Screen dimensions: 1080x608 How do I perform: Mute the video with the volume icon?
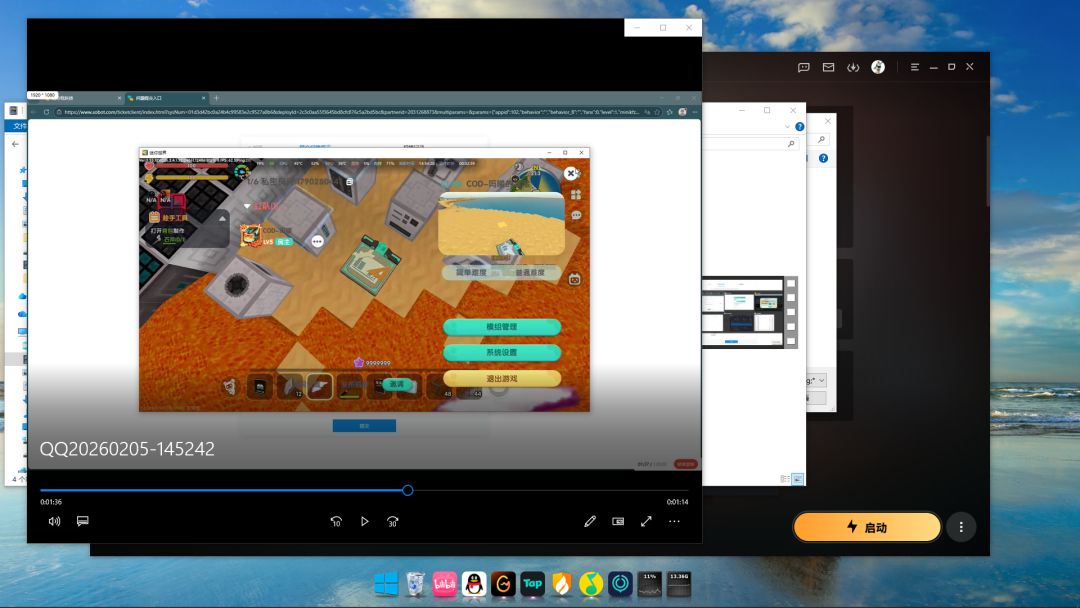pos(54,521)
